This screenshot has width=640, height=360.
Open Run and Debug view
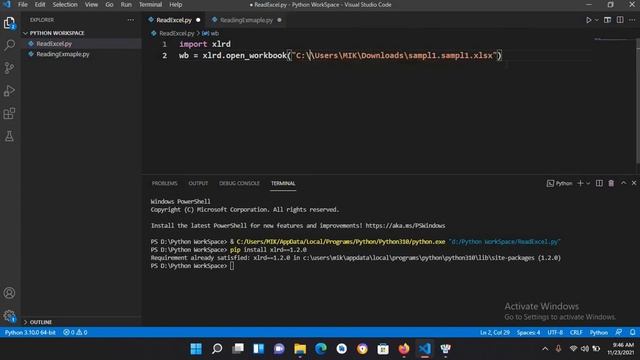9,91
